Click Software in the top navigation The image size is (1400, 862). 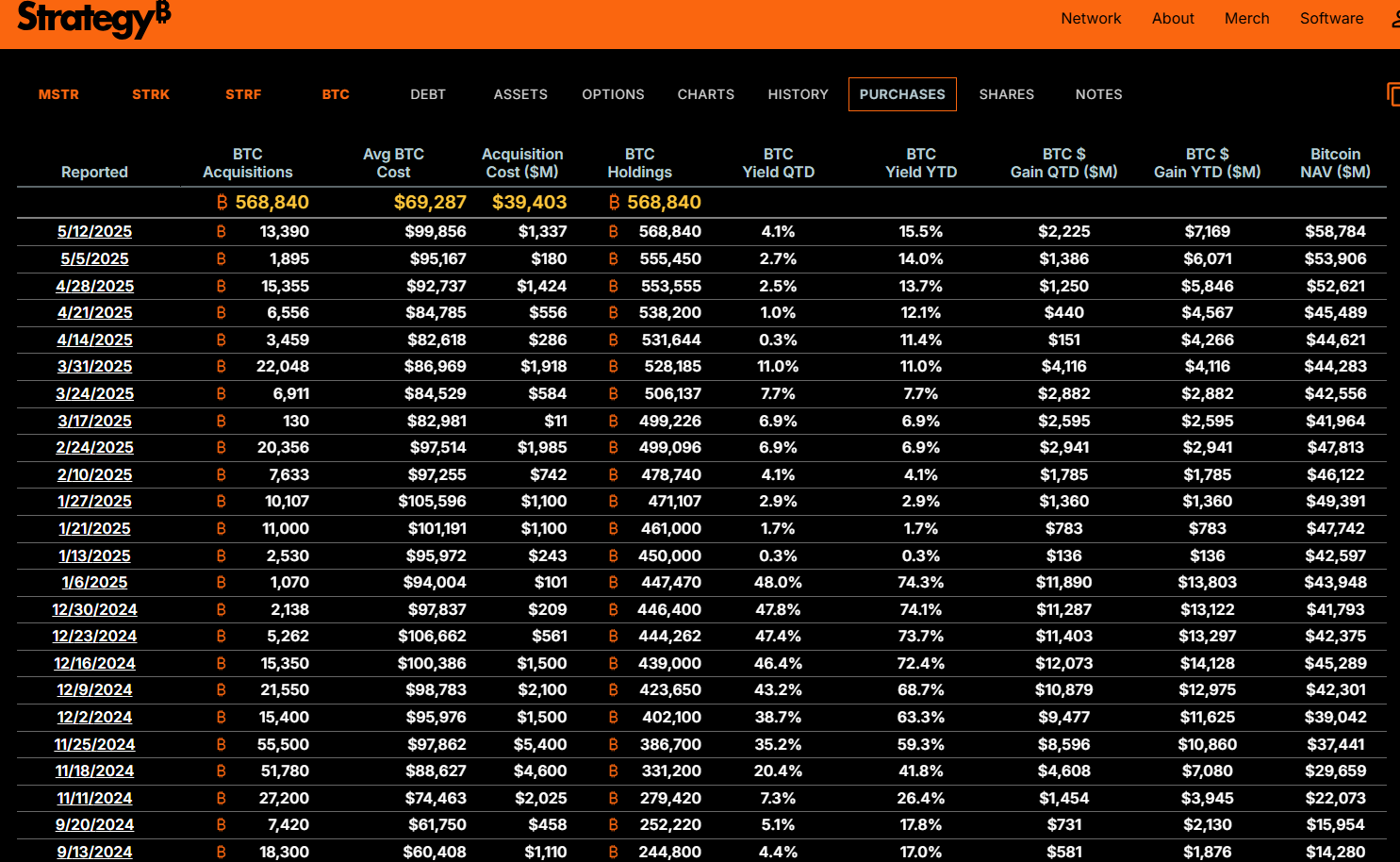[1331, 19]
